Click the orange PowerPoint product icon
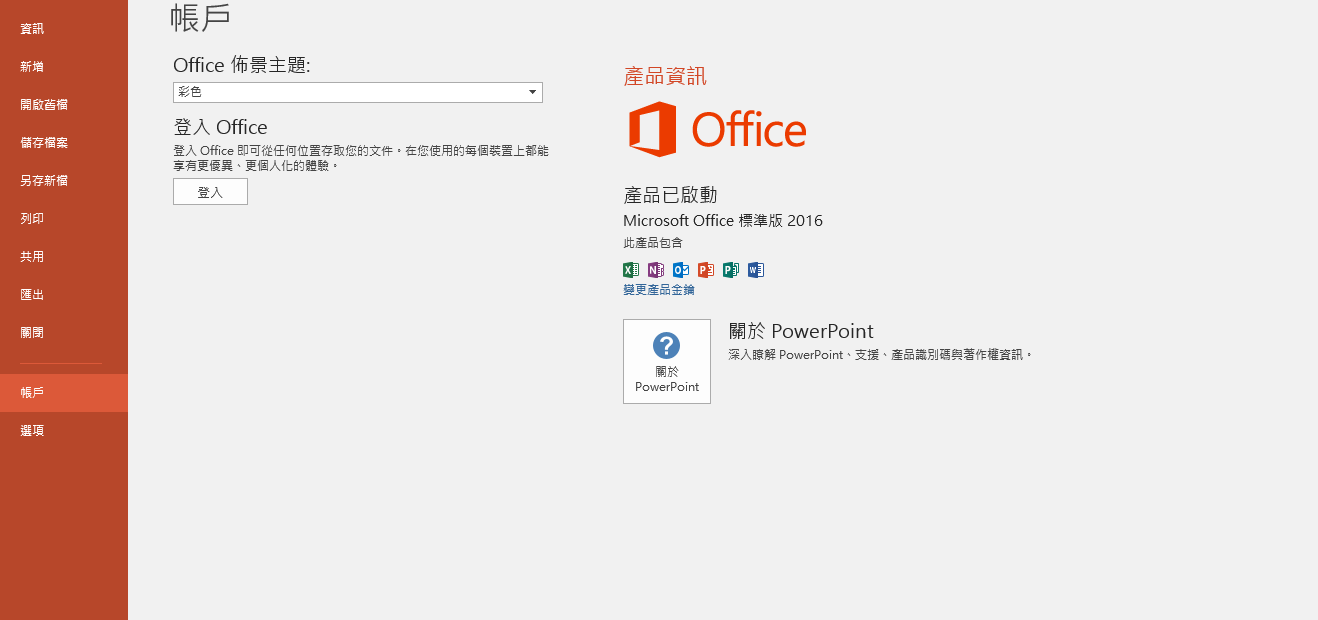The height and width of the screenshot is (620, 1318). (706, 269)
